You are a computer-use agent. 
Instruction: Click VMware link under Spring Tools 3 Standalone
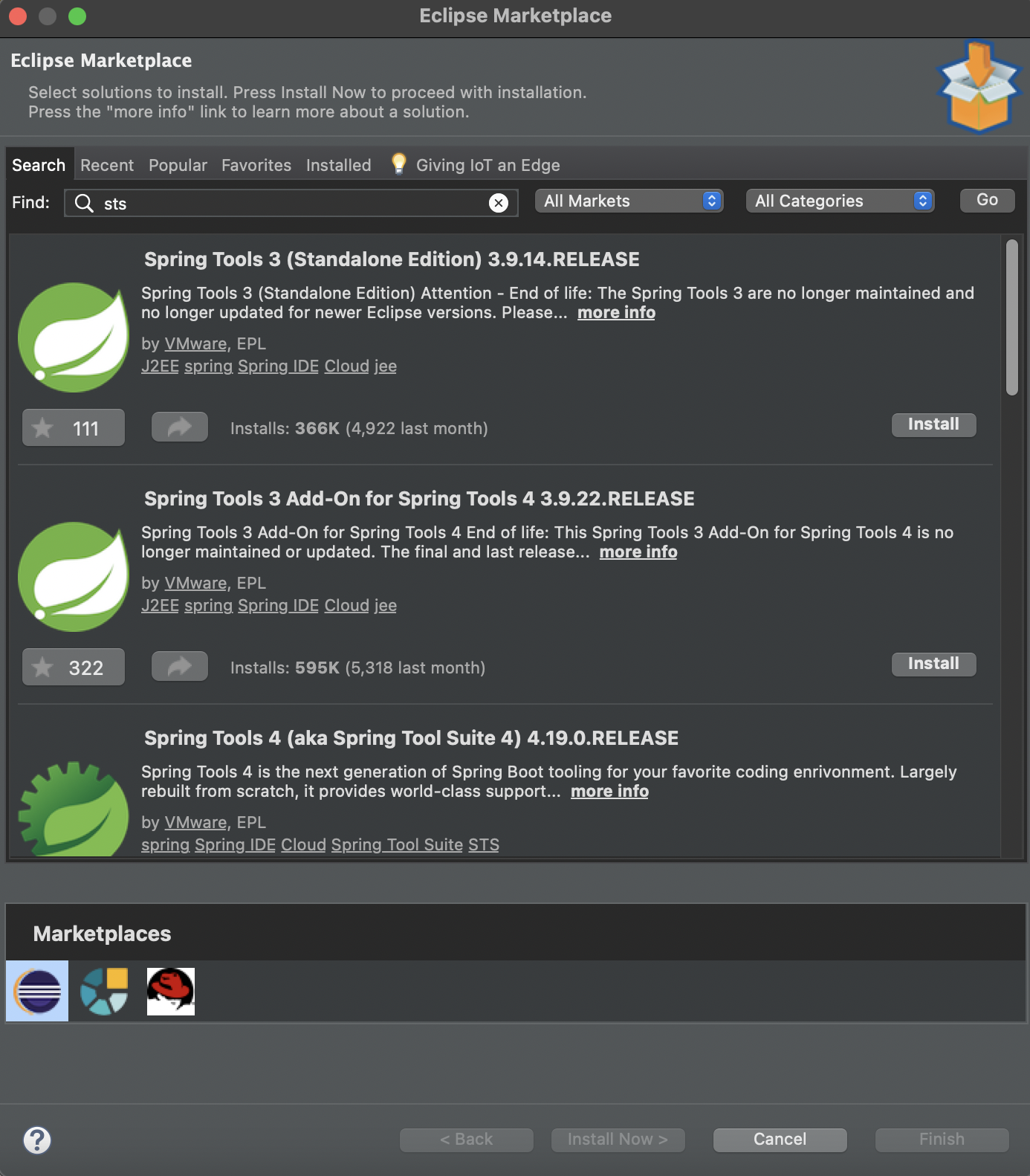coord(195,344)
